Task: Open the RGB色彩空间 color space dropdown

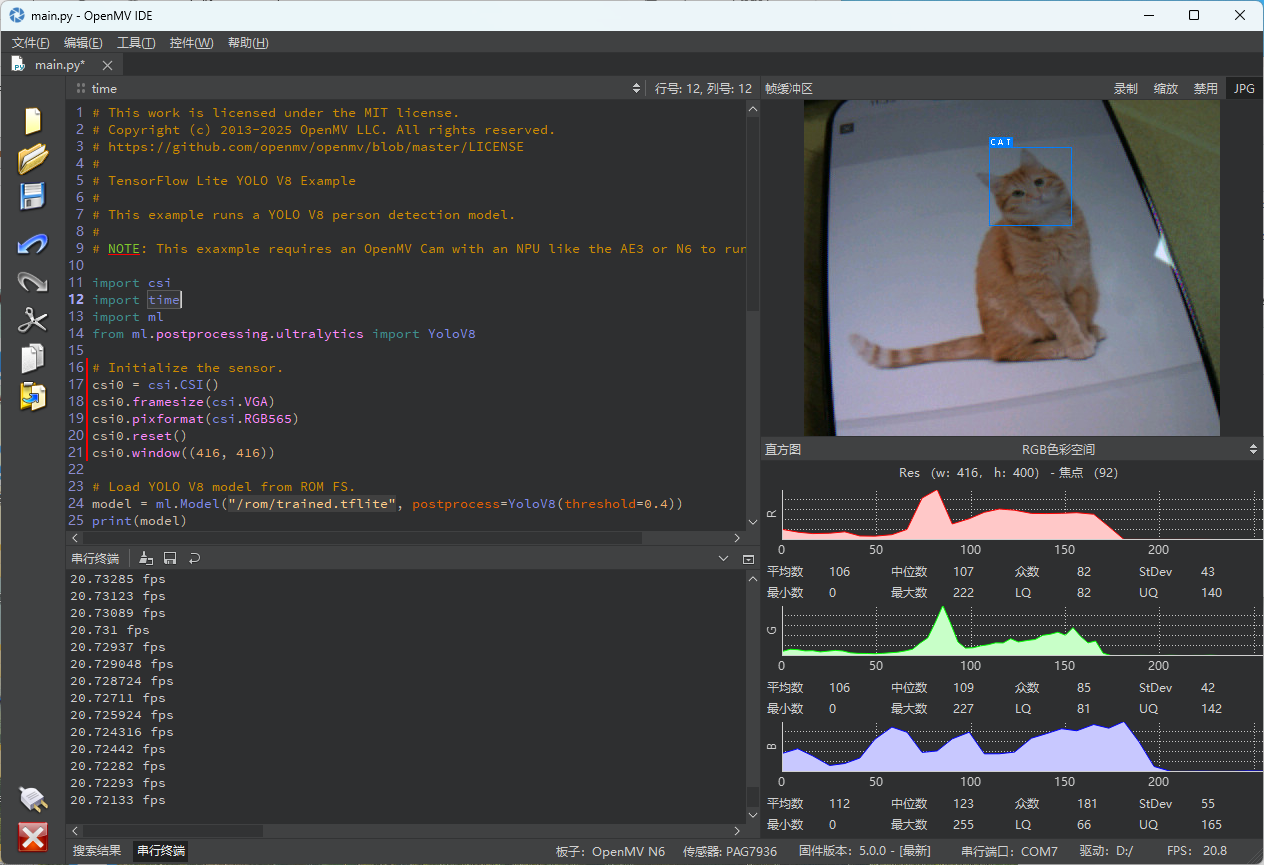Action: pos(1057,450)
